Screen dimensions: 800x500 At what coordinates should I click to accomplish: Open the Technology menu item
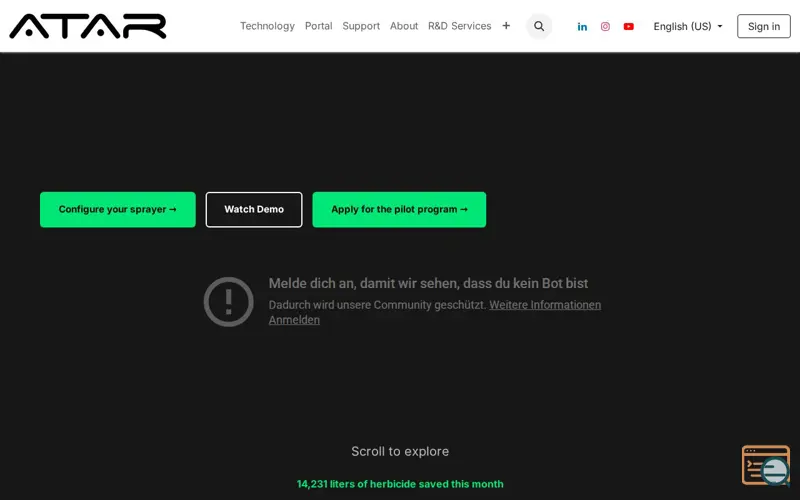pos(267,26)
